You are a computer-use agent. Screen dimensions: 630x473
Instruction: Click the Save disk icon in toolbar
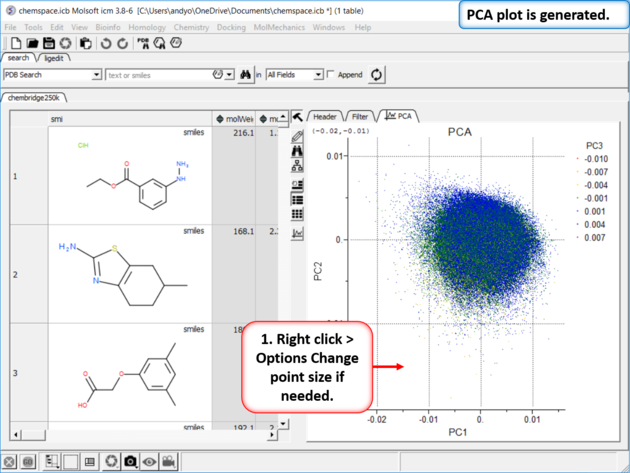click(49, 44)
